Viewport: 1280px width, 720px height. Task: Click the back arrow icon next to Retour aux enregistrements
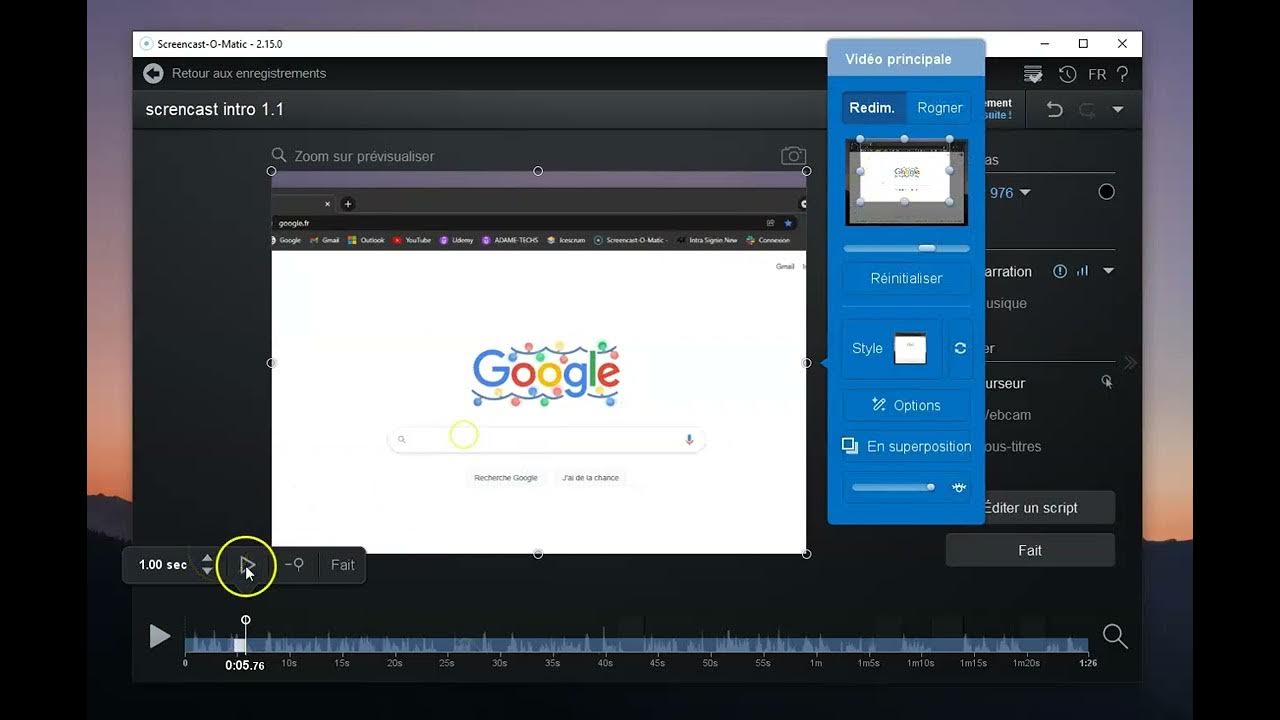coord(153,73)
